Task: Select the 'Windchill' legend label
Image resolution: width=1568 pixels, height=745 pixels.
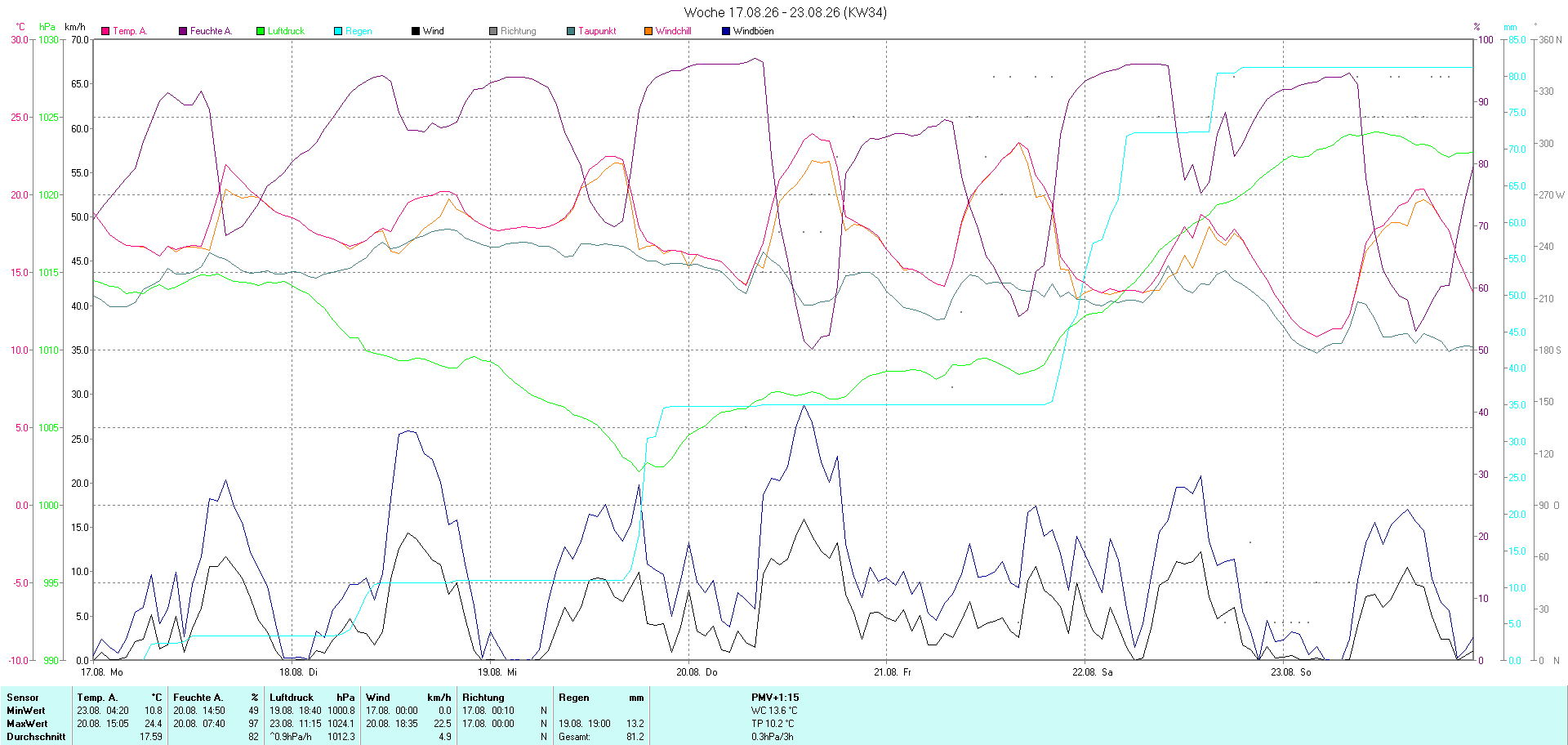Action: point(674,31)
